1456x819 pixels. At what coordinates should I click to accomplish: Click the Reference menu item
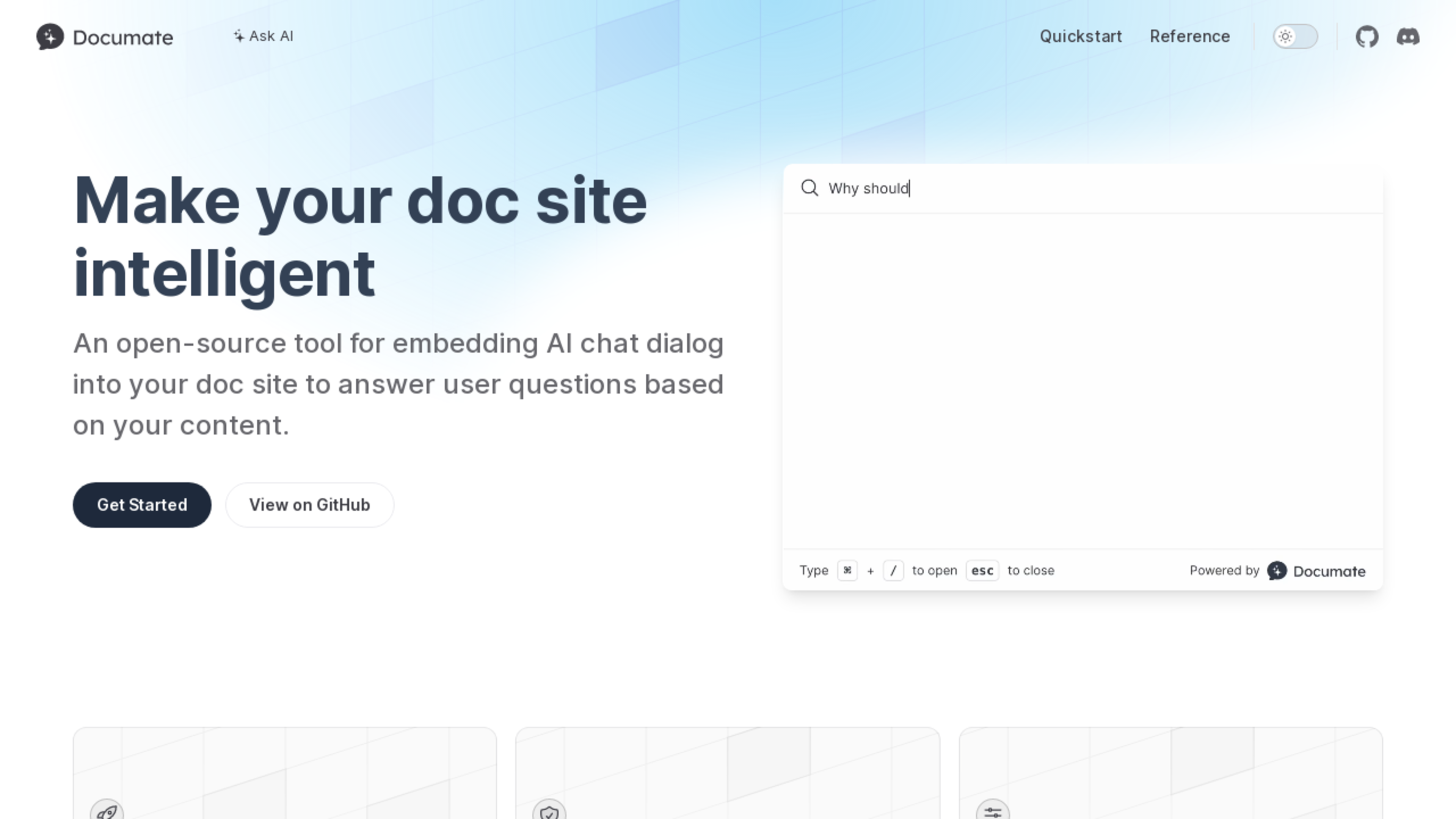click(x=1190, y=36)
